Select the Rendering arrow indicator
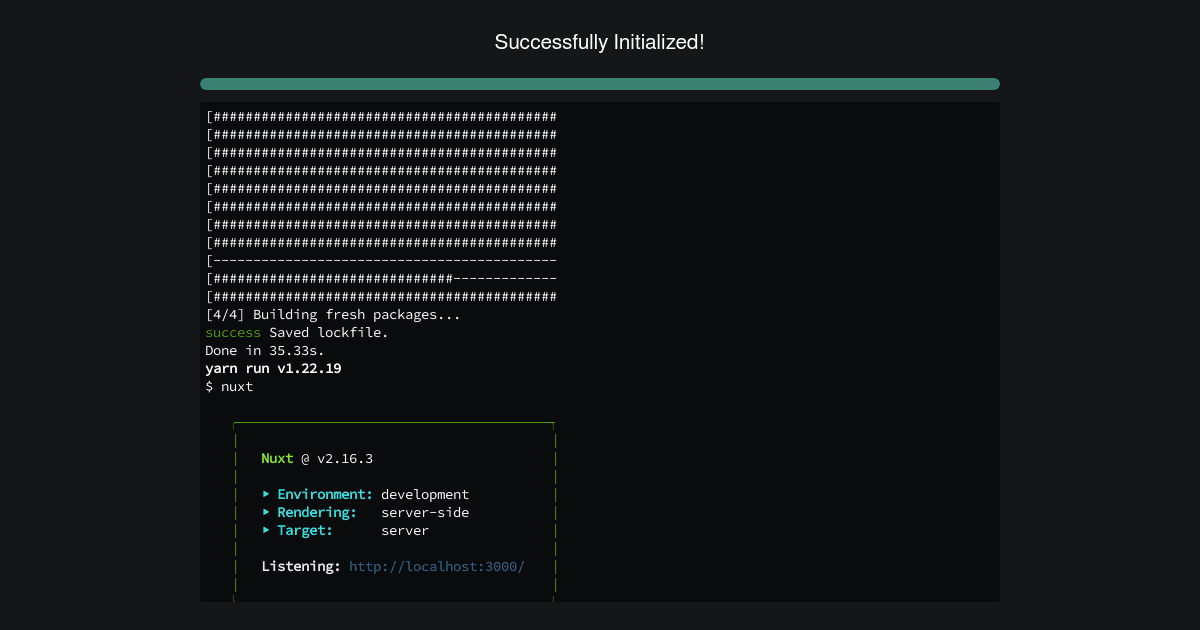Viewport: 1200px width, 630px height. click(265, 512)
